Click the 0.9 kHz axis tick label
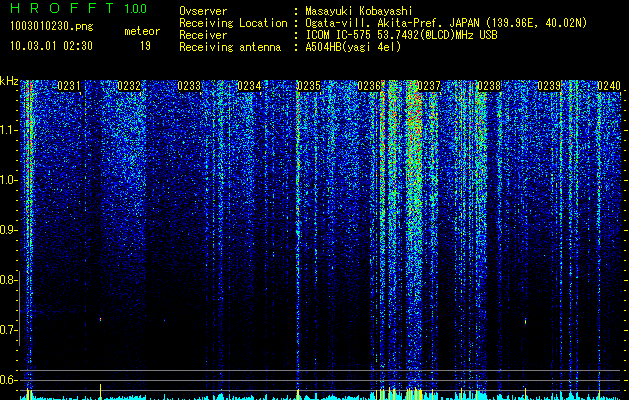Viewport: 629px width, 400px height. [x=9, y=230]
